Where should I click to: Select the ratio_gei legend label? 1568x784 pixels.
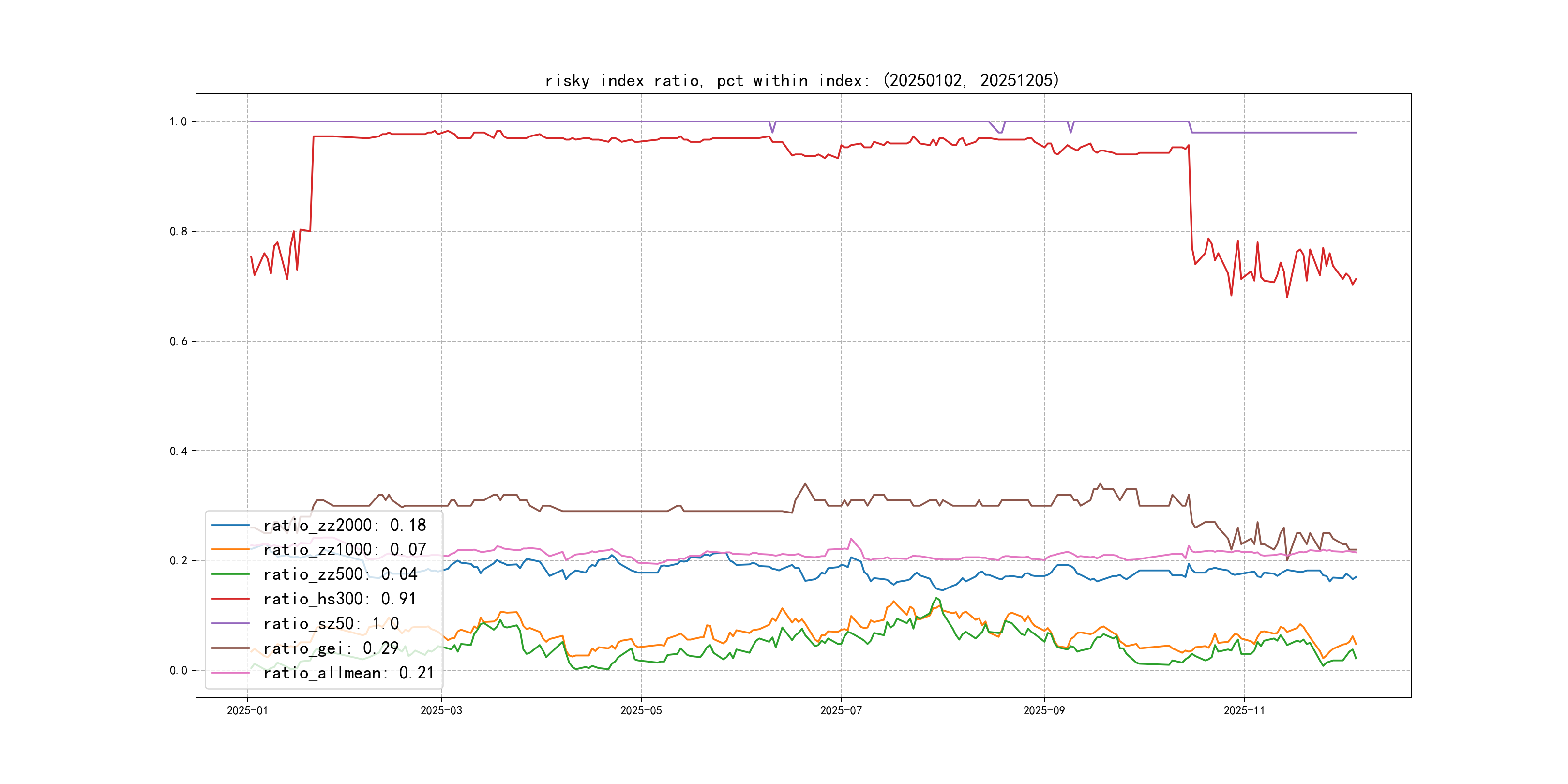pyautogui.click(x=331, y=648)
